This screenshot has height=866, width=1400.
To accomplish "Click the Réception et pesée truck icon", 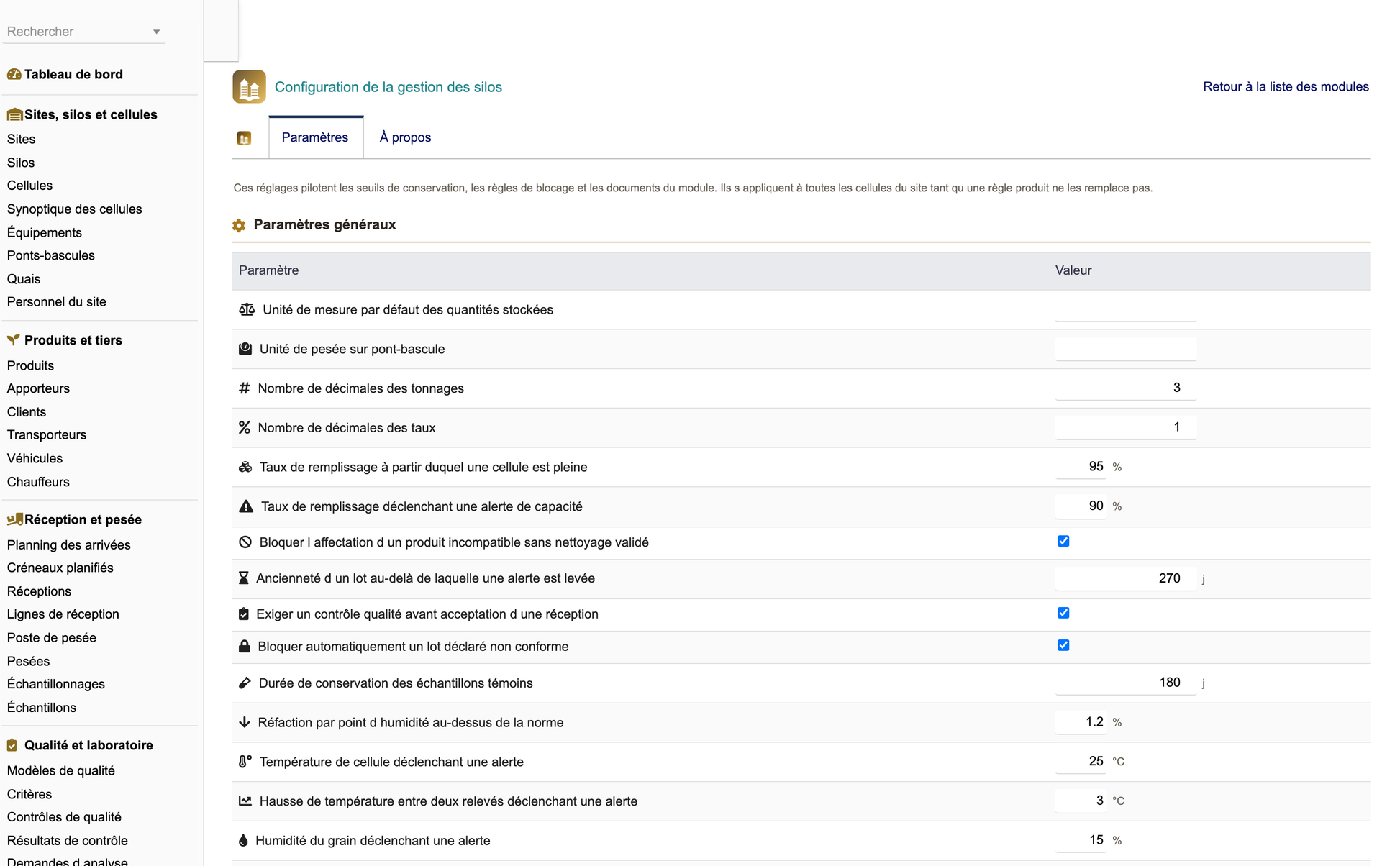I will coord(14,519).
